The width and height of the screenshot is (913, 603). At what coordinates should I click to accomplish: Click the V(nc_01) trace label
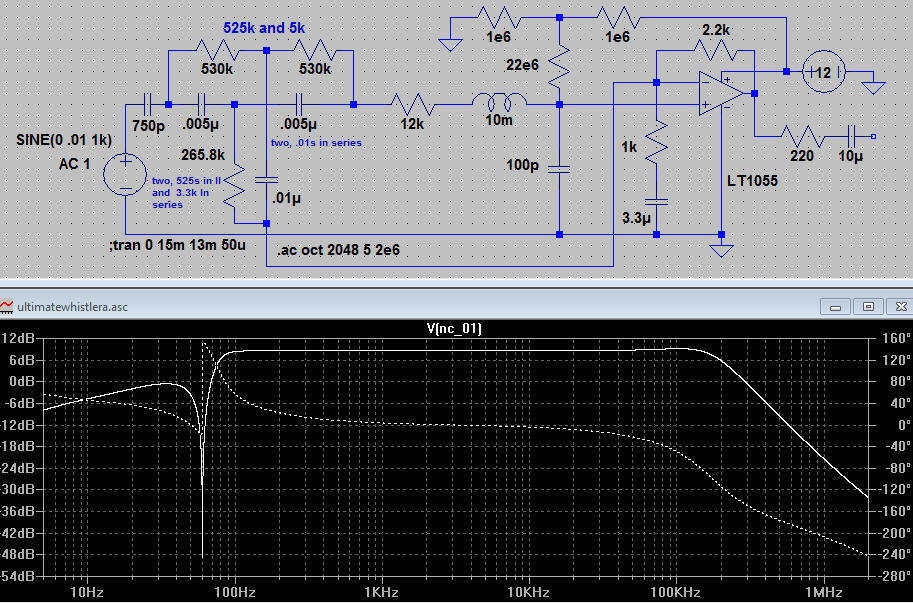454,329
